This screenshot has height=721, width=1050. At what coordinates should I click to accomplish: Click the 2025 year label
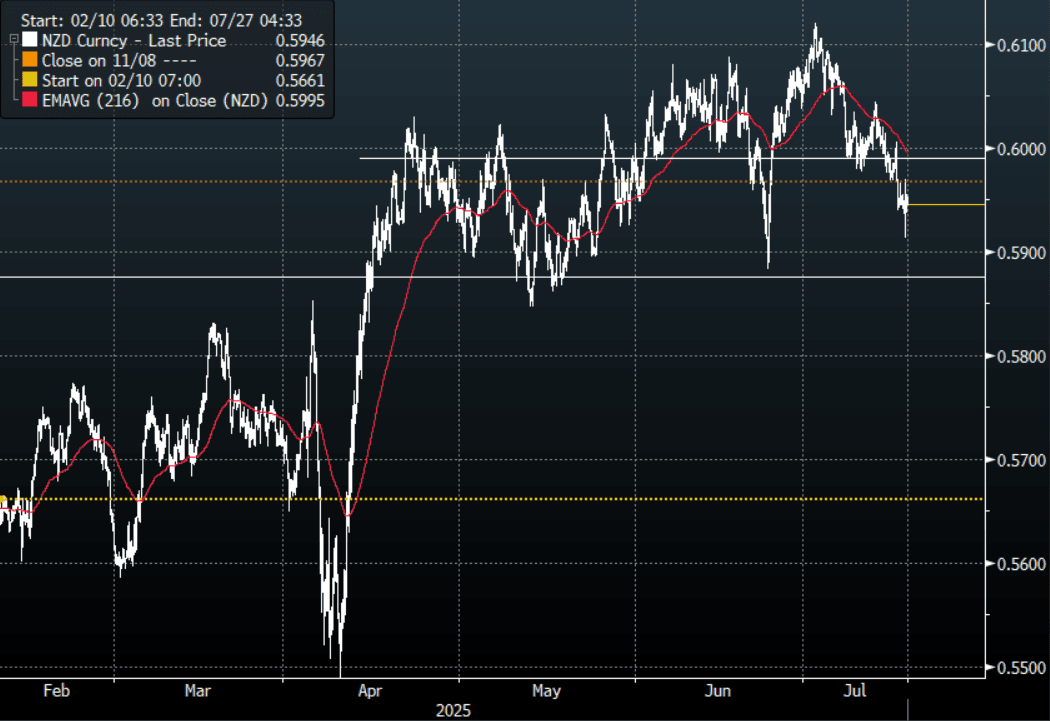pos(452,711)
